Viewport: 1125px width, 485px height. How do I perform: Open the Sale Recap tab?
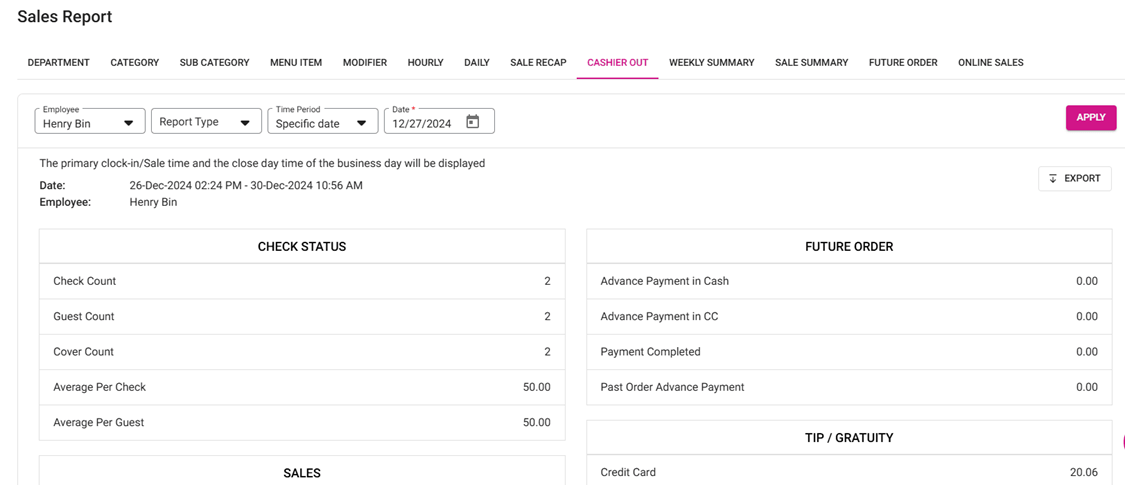[x=538, y=63]
